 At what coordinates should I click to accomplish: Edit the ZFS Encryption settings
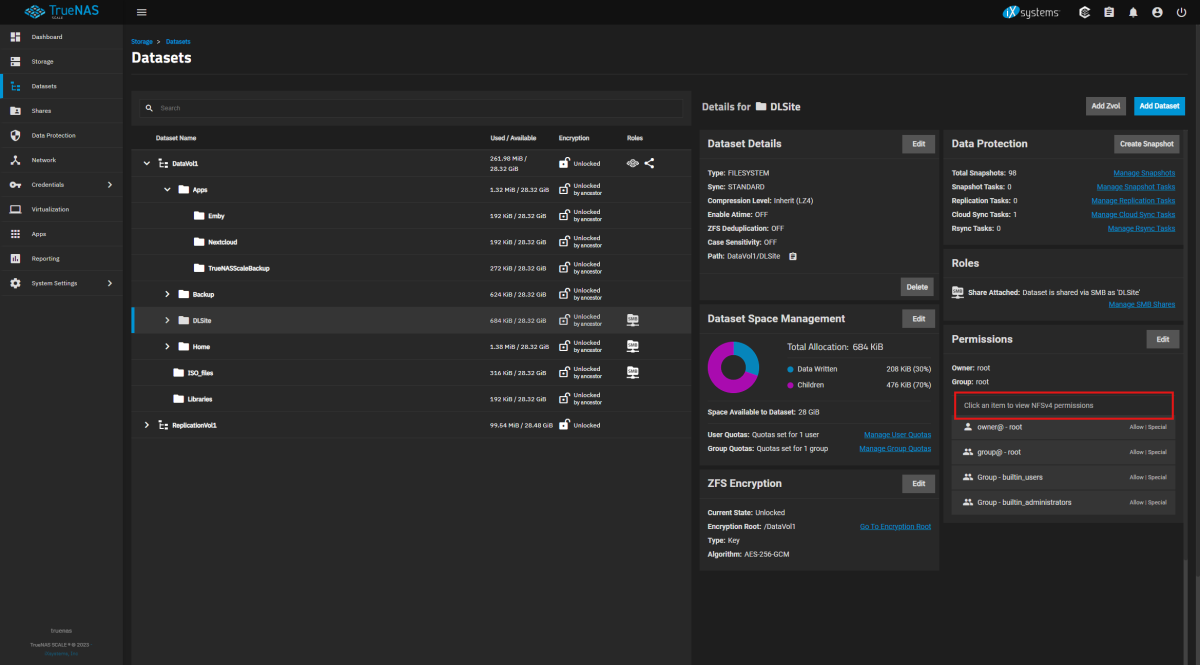pyautogui.click(x=918, y=484)
